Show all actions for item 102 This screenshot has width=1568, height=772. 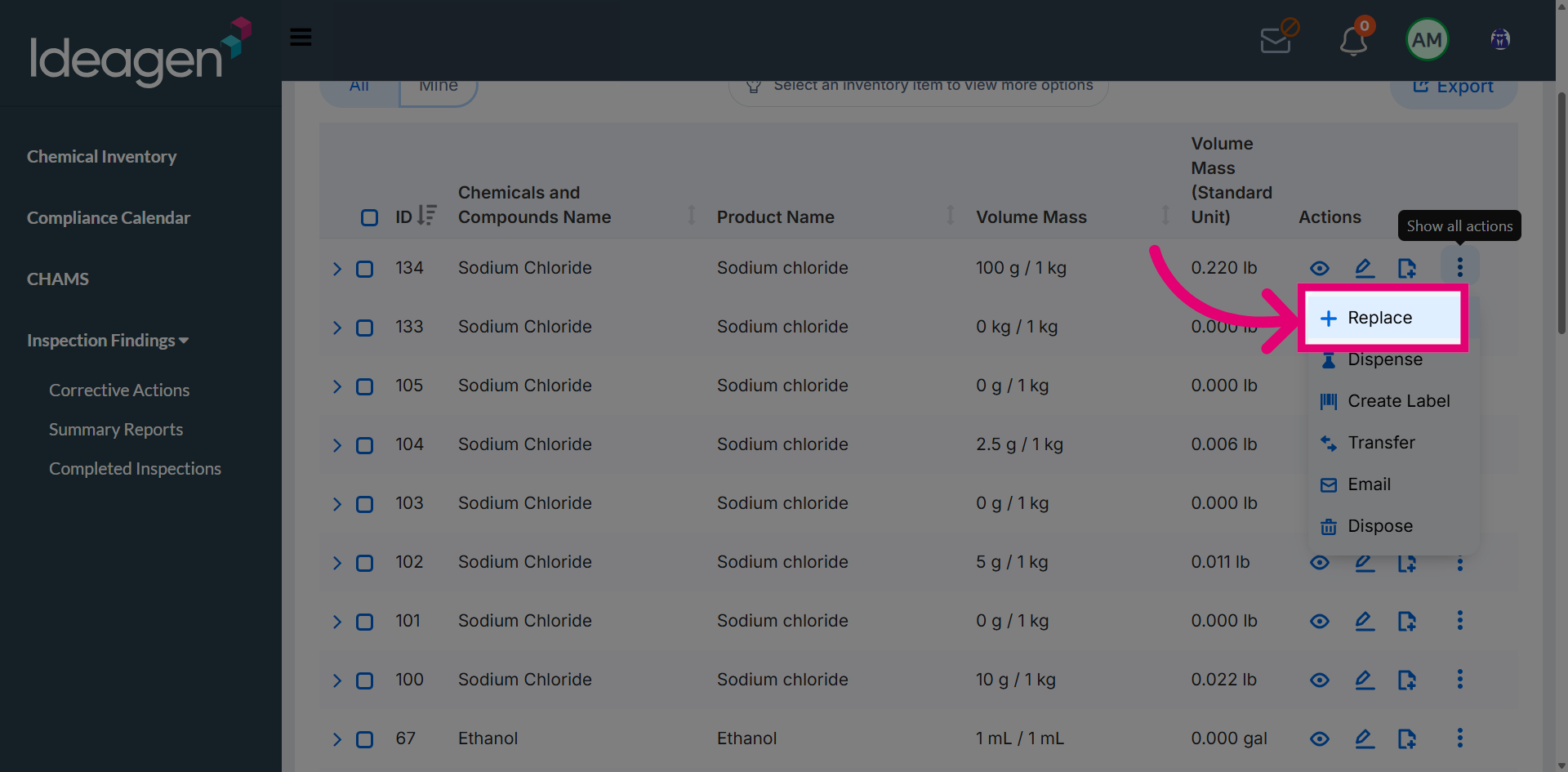click(x=1460, y=562)
